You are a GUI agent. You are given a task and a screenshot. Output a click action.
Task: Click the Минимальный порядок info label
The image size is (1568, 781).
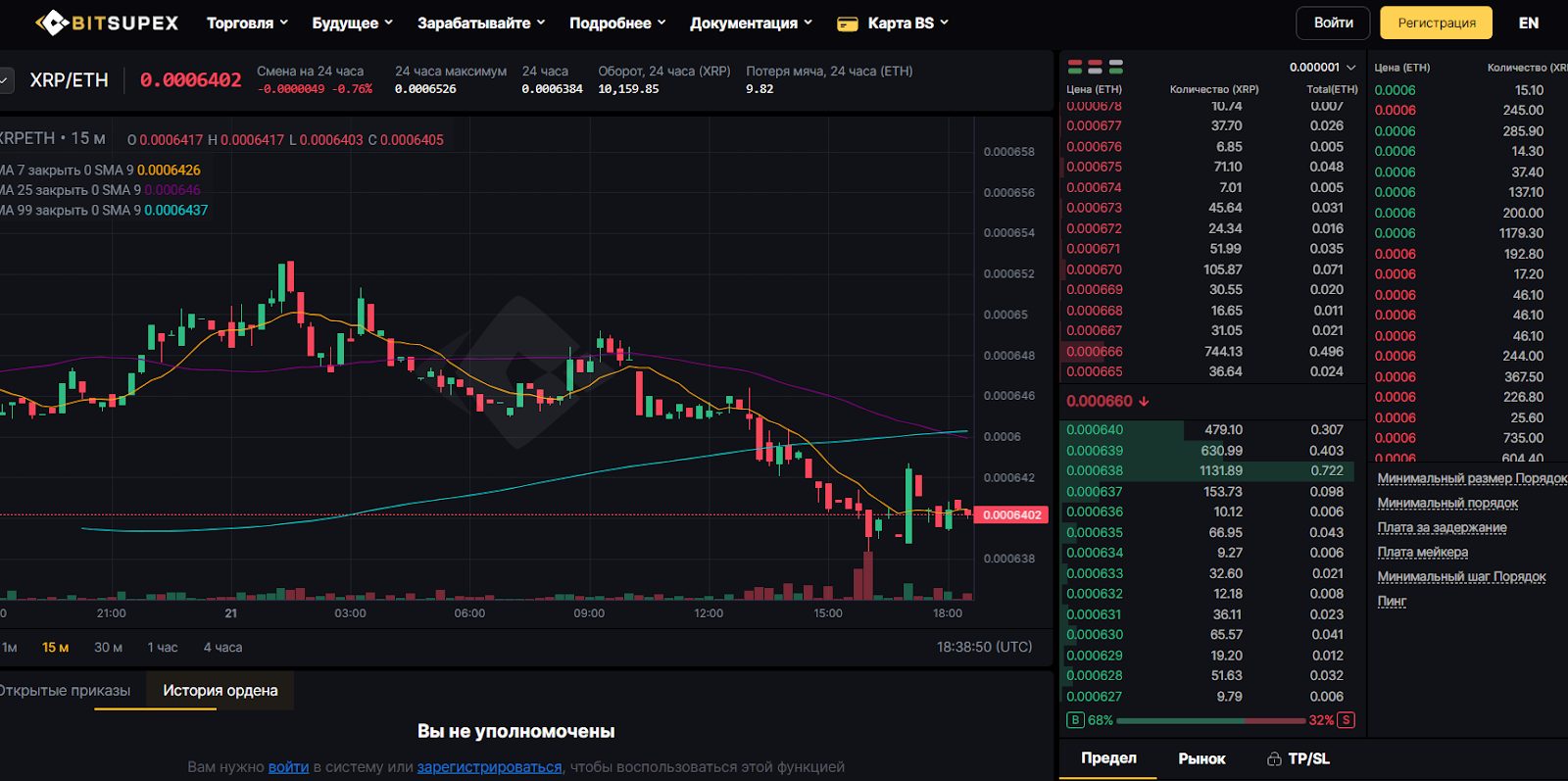[1447, 503]
